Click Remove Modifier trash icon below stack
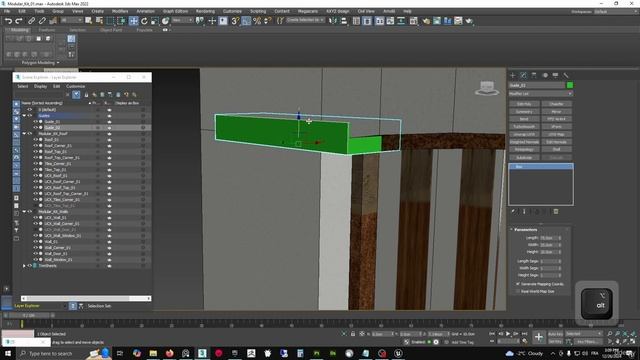The height and width of the screenshot is (360, 640). (556, 211)
